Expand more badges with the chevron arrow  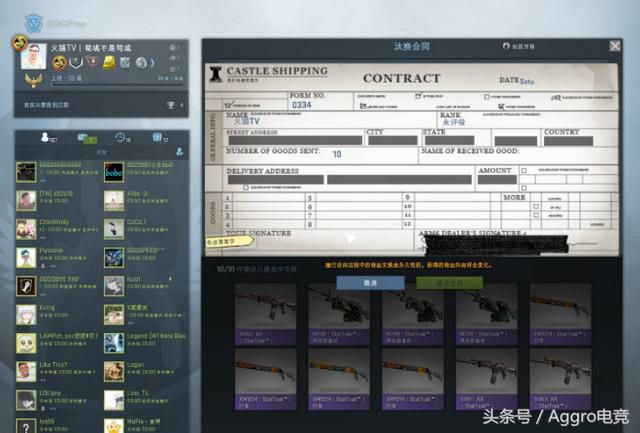coord(152,62)
